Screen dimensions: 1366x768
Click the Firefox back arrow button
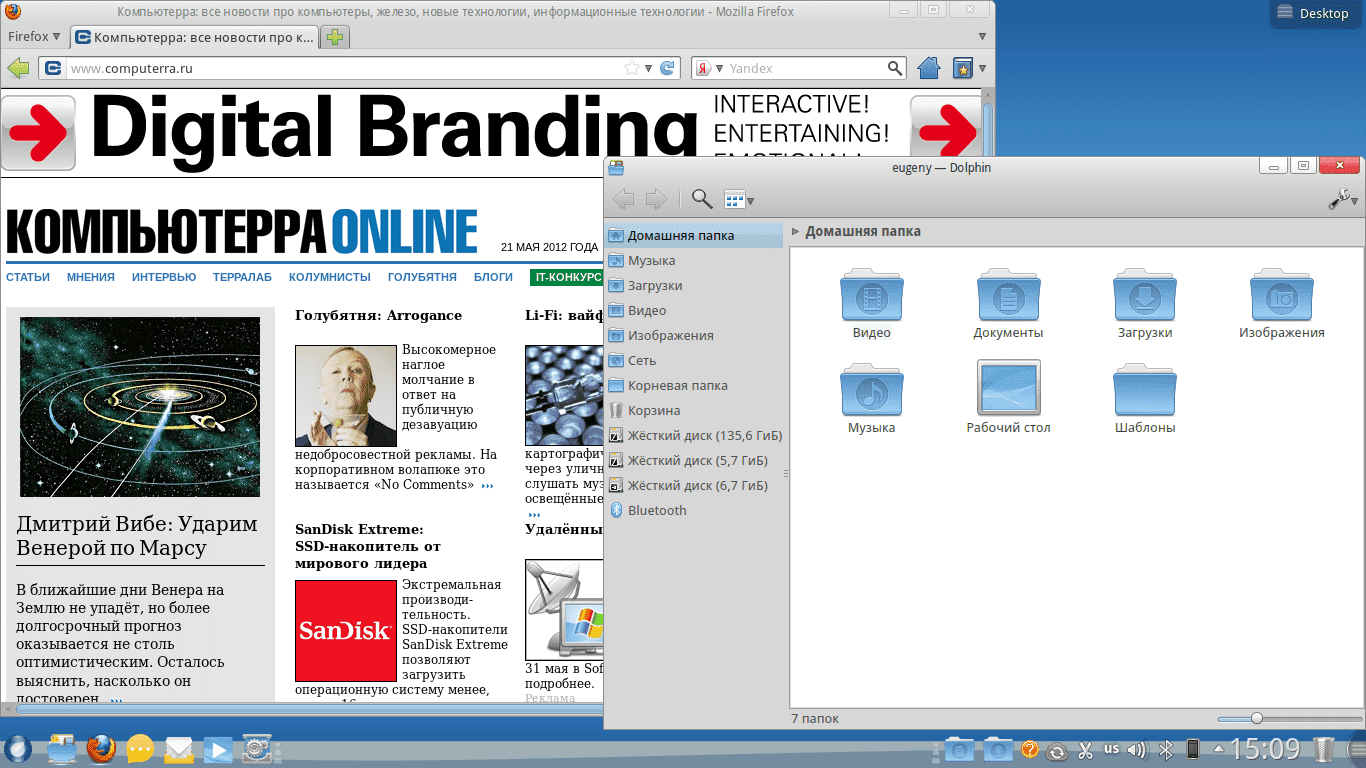pyautogui.click(x=18, y=68)
